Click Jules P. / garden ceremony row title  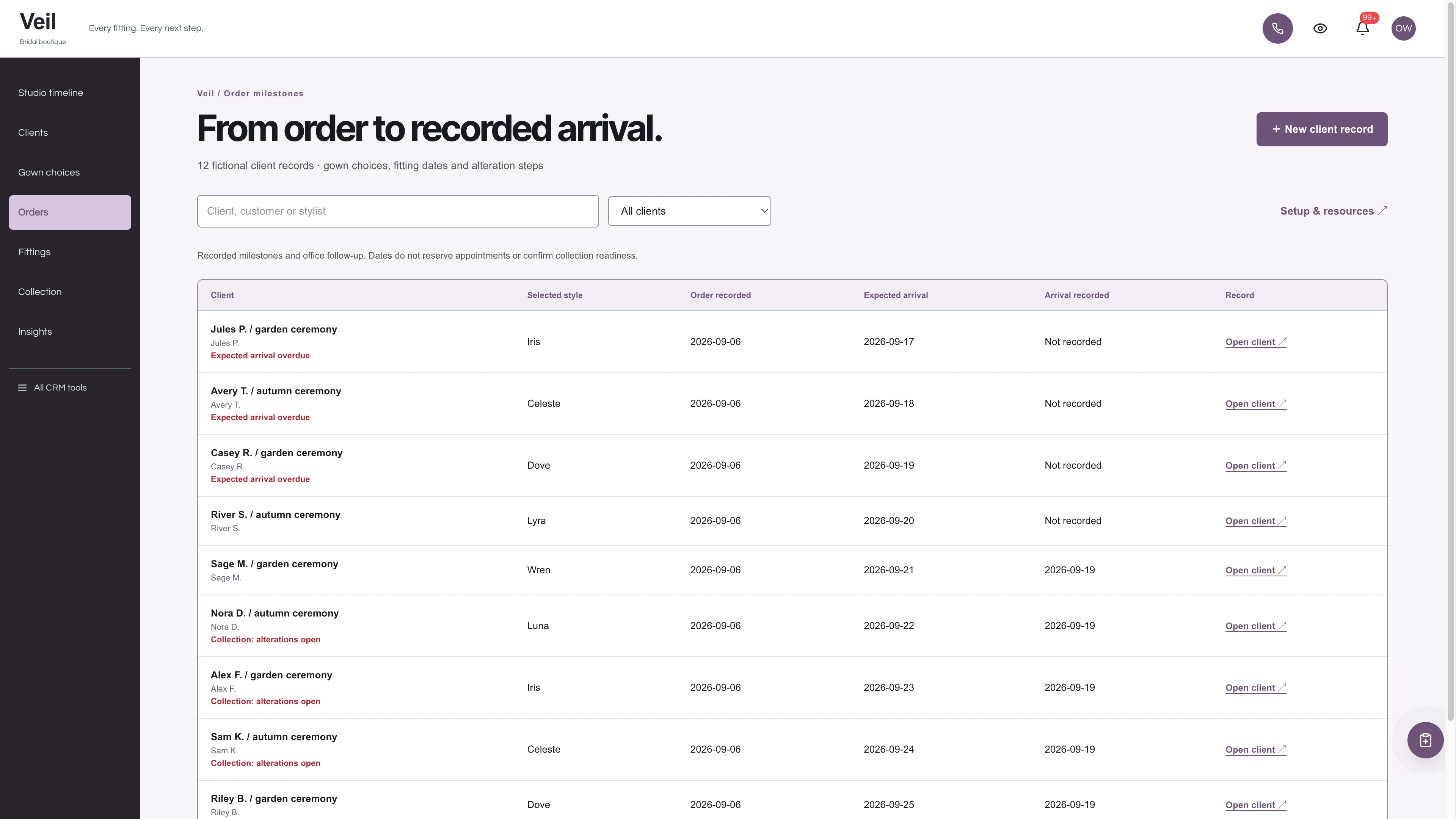[273, 329]
